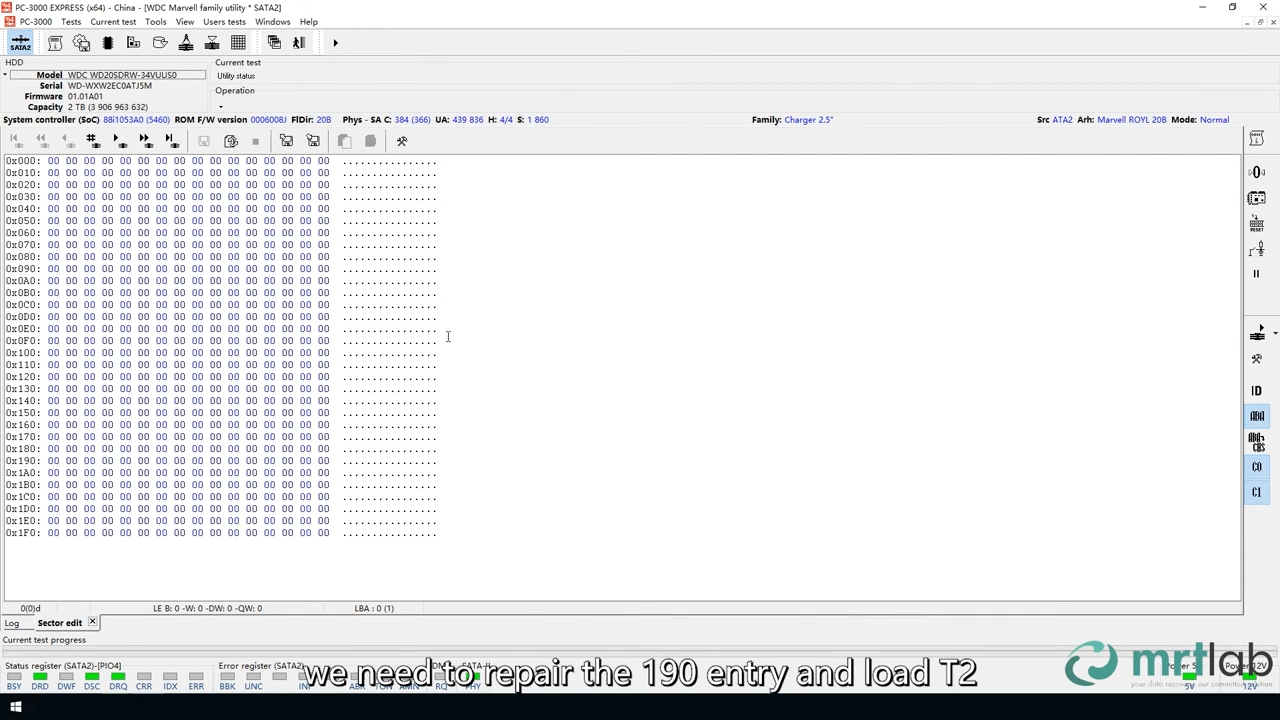This screenshot has height=720, width=1280.
Task: Click the weight-on-platters toolbar icon
Action: 186,43
